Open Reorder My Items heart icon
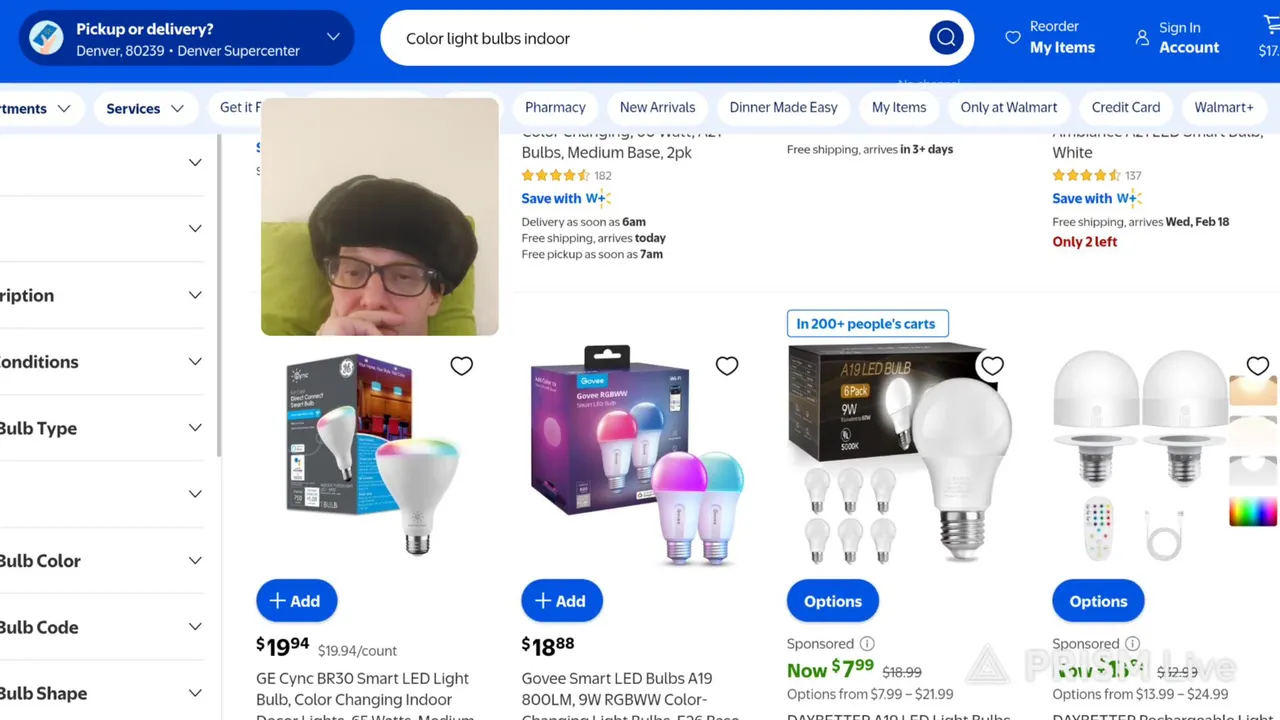Screen dimensions: 1280x720 [1013, 38]
